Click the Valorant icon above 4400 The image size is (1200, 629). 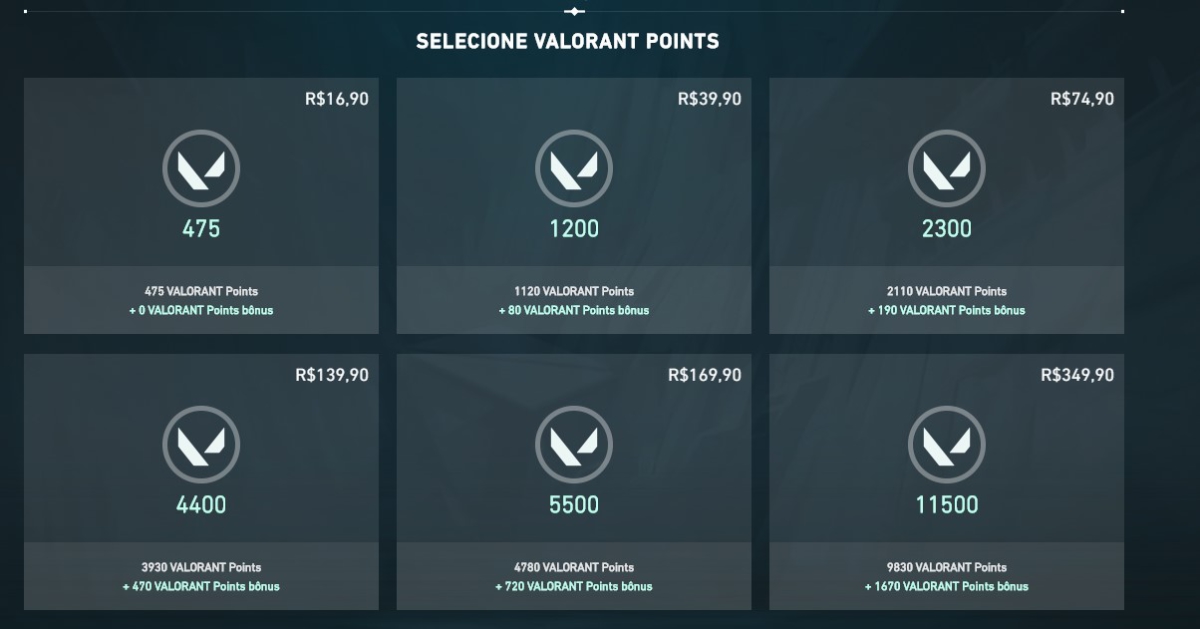pos(201,444)
